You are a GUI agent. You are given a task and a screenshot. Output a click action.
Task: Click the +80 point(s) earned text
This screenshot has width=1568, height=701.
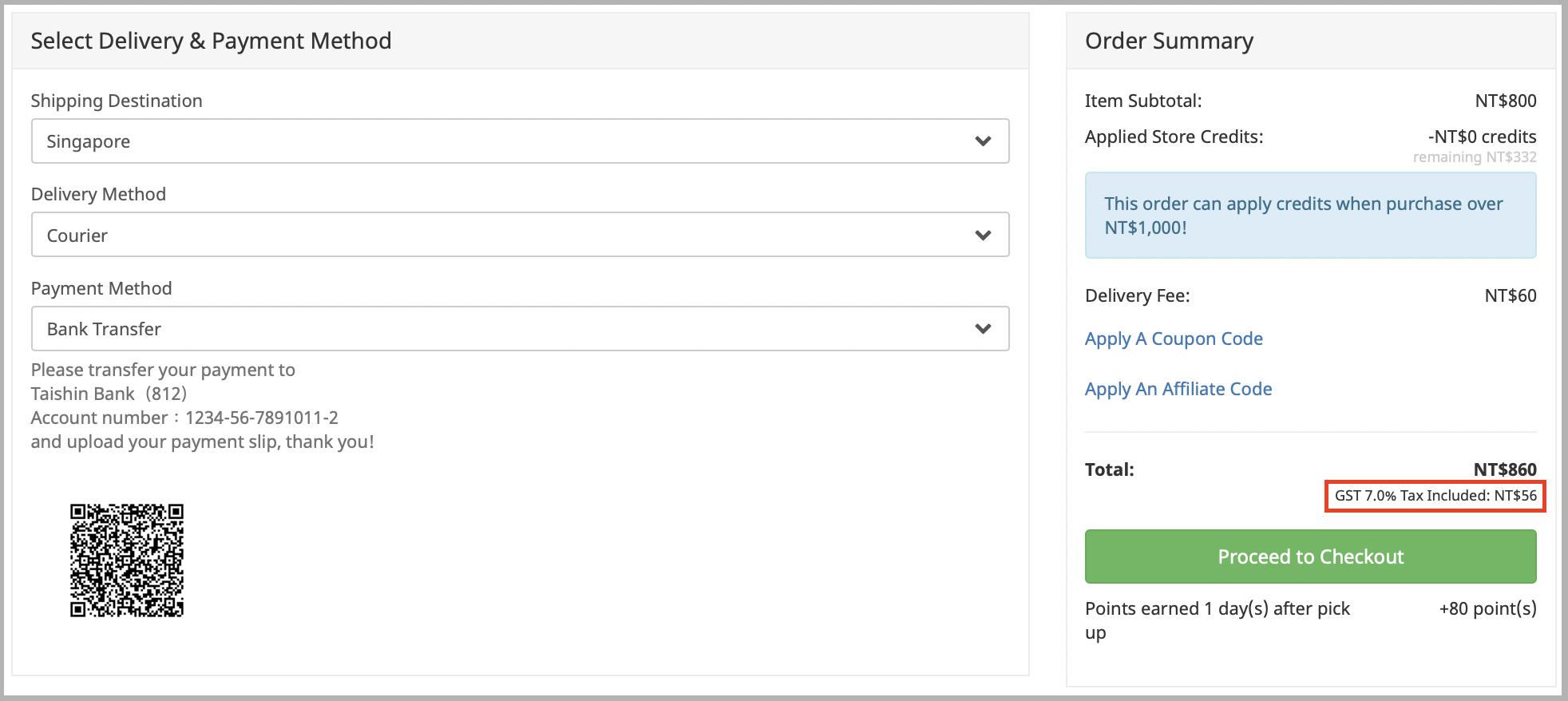click(1488, 608)
